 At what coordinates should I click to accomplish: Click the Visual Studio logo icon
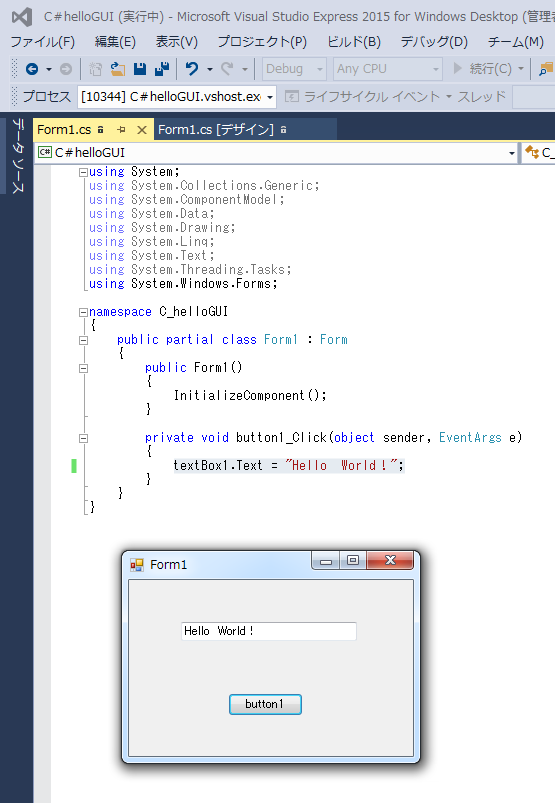pos(22,17)
